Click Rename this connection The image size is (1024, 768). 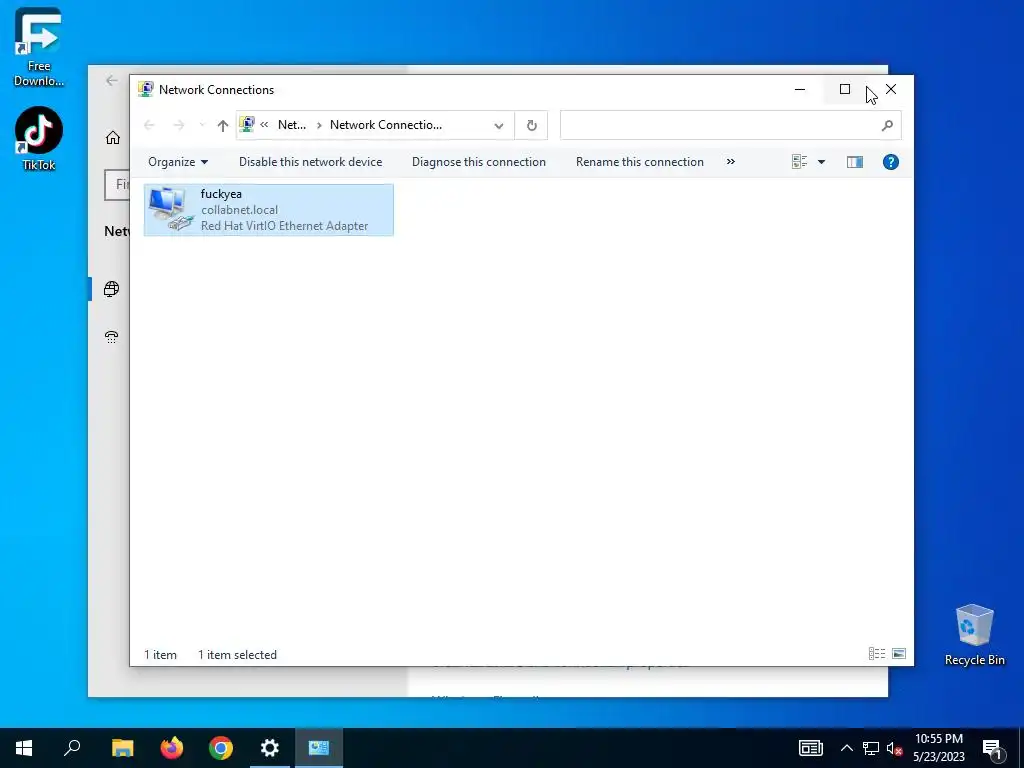(x=639, y=162)
